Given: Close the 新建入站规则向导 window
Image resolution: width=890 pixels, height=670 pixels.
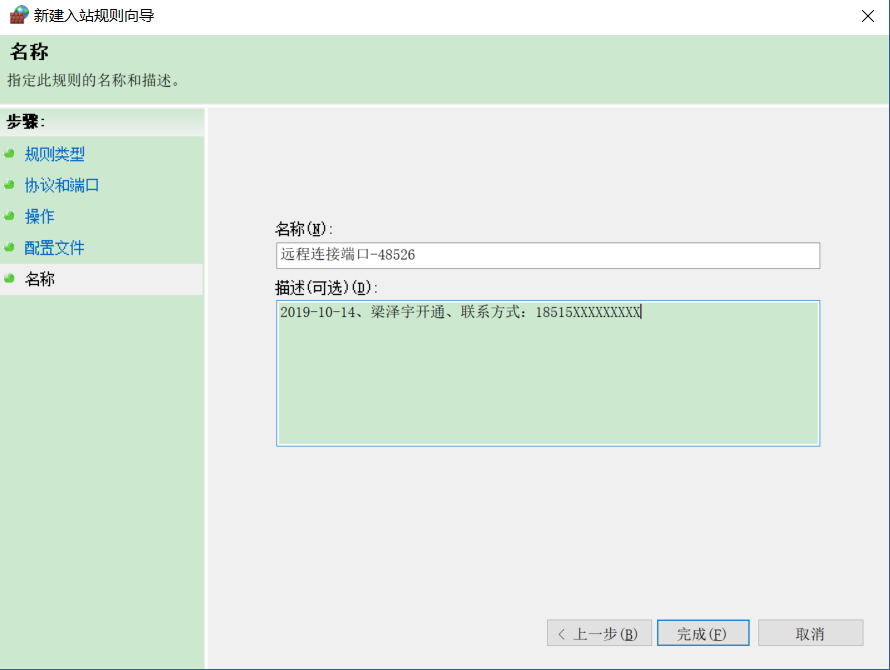Looking at the screenshot, I should tap(866, 15).
